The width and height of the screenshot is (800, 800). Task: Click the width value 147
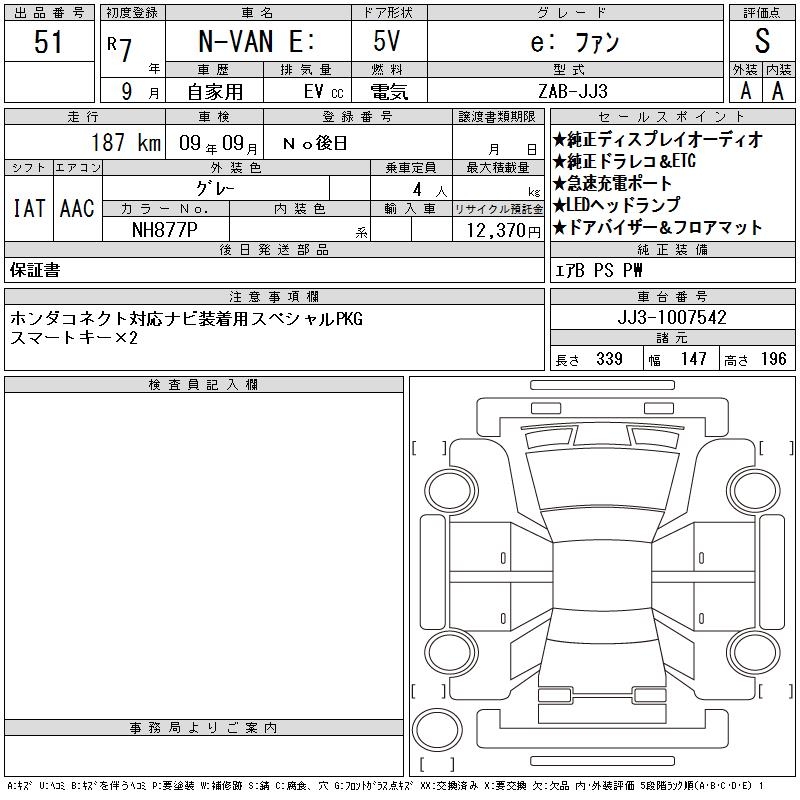(x=693, y=359)
